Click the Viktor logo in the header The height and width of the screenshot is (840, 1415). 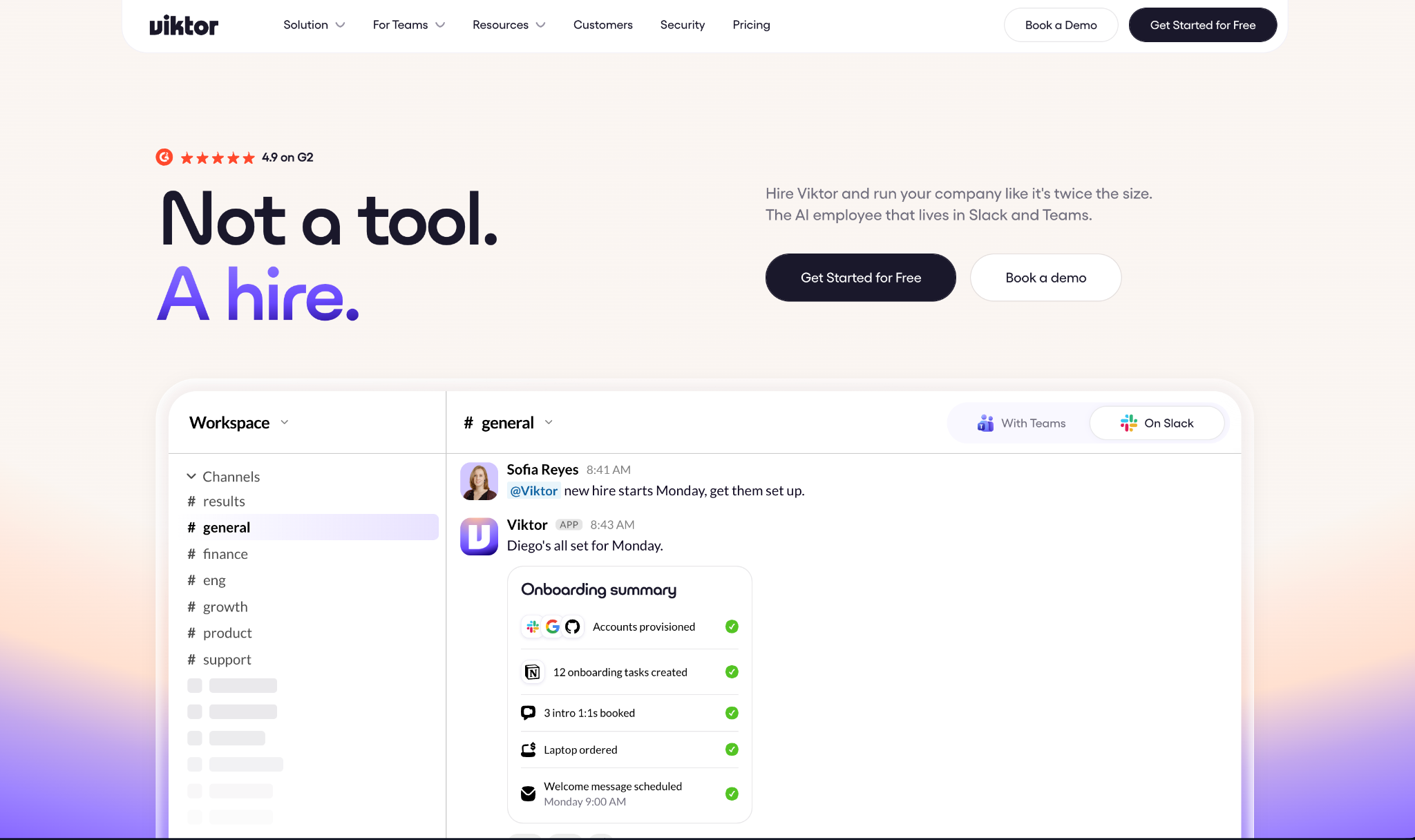(184, 26)
